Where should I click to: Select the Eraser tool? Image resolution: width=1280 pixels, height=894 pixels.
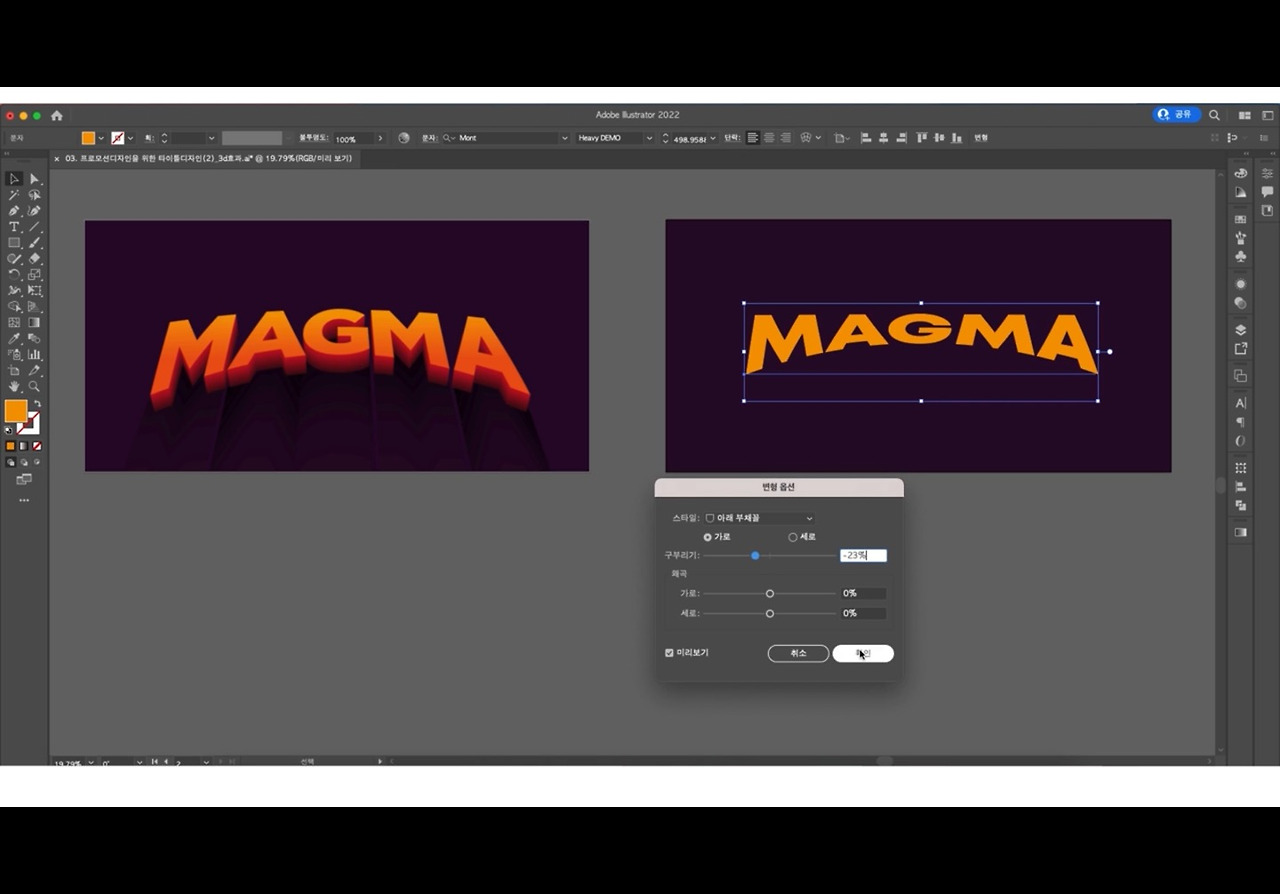pyautogui.click(x=34, y=259)
